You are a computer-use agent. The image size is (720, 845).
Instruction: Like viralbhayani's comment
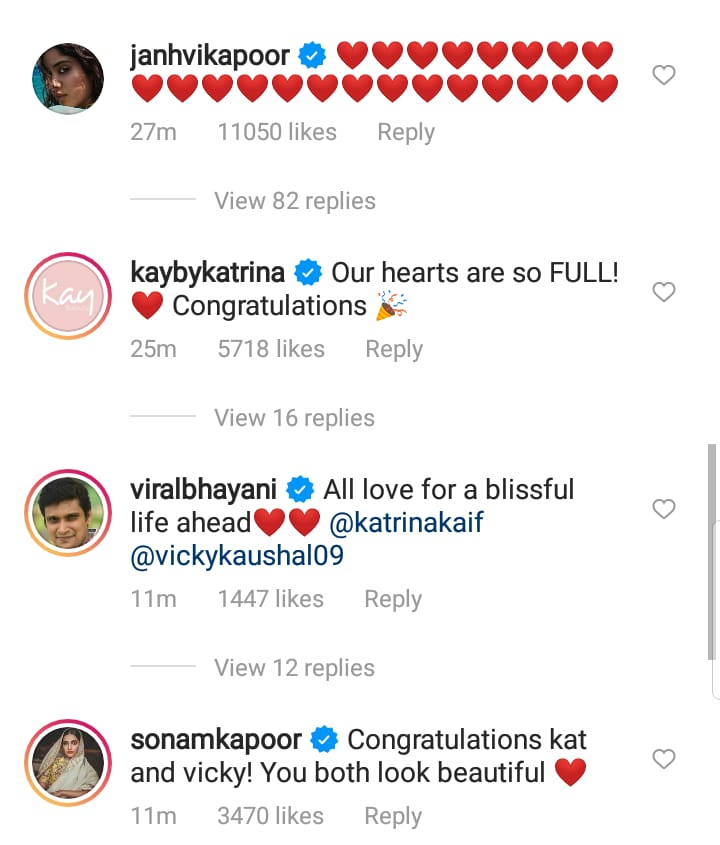pyautogui.click(x=663, y=509)
